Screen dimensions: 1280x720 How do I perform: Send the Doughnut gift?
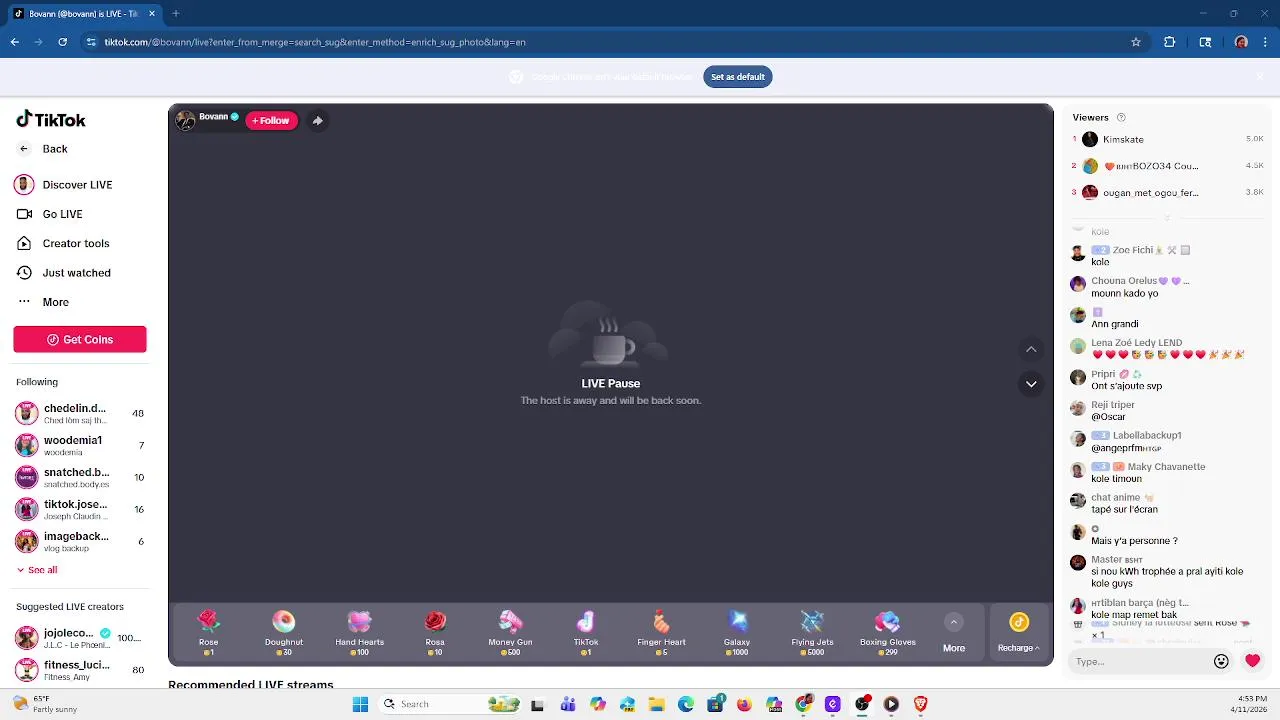pos(284,632)
